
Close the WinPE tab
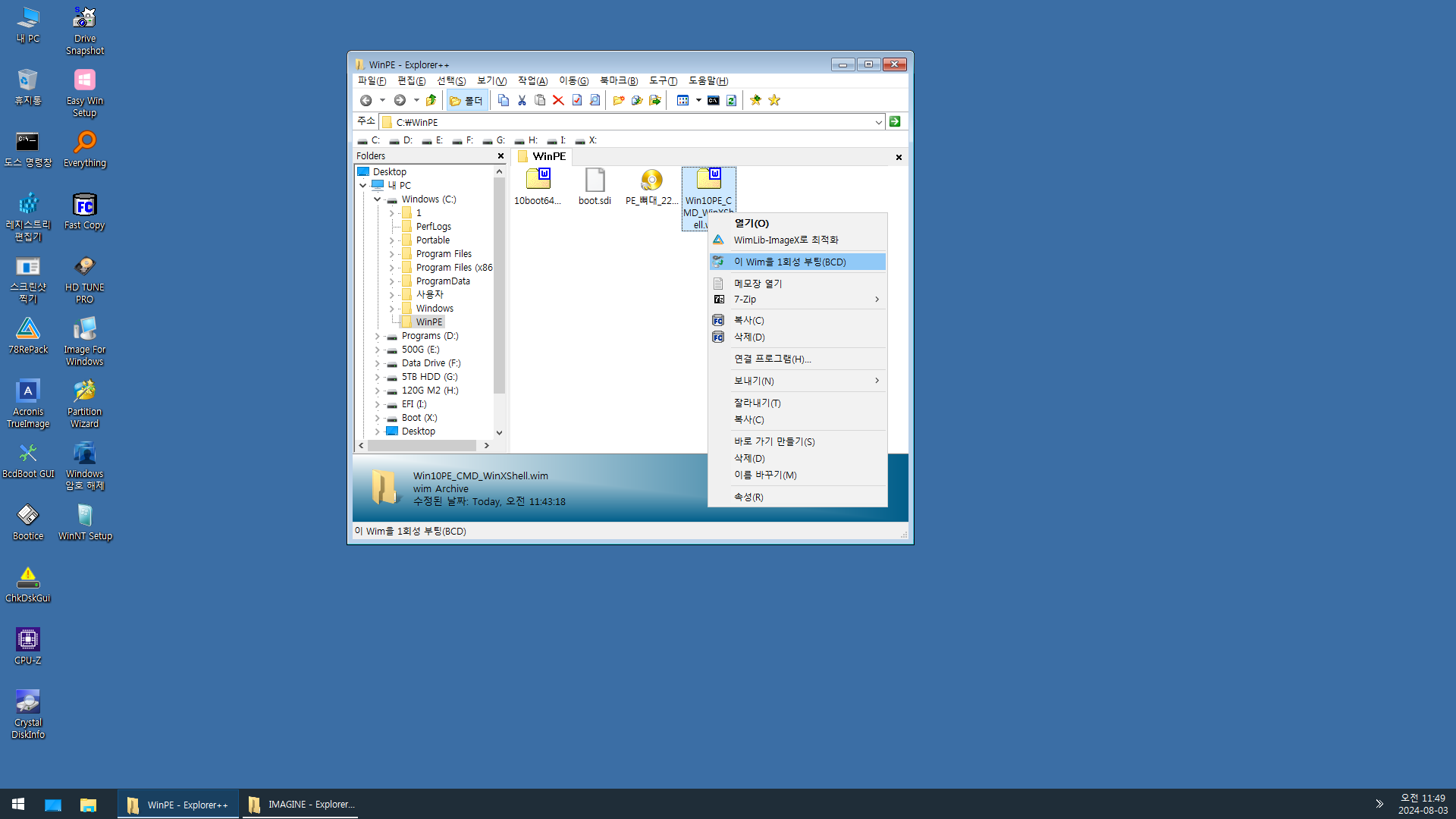(x=899, y=157)
